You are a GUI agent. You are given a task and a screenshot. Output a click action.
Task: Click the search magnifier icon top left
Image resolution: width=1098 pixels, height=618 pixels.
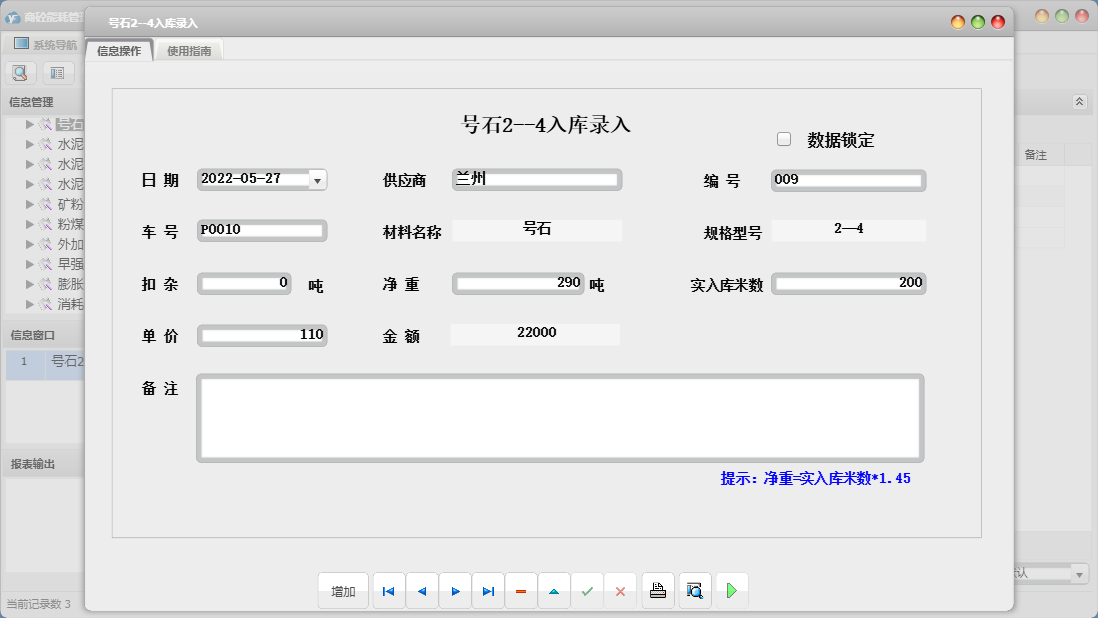[x=20, y=72]
